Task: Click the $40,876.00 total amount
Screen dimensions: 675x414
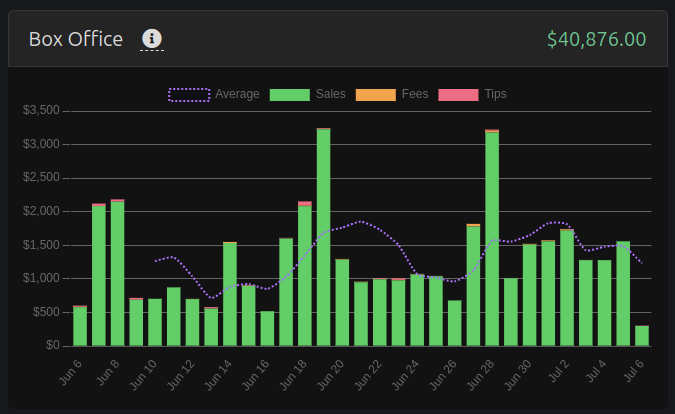Action: pyautogui.click(x=596, y=39)
